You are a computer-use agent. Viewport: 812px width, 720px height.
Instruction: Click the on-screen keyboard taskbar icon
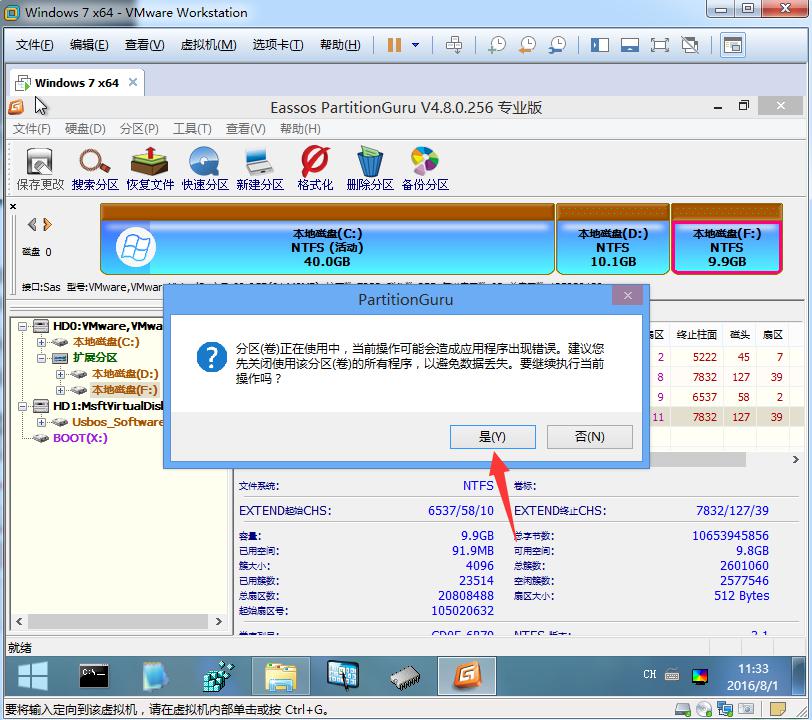pos(343,676)
